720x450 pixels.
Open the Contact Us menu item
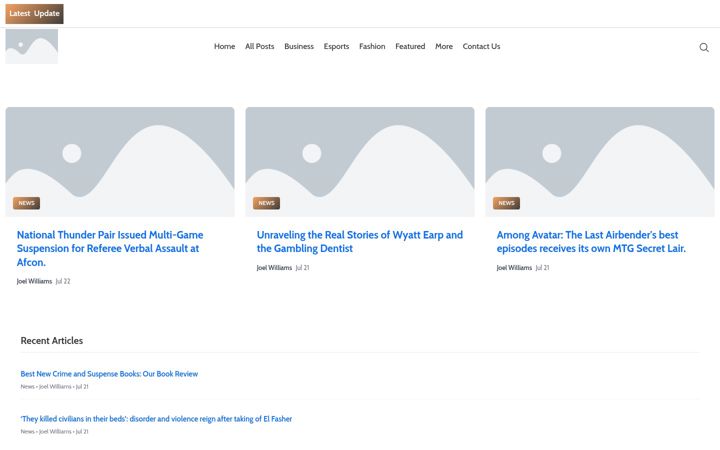[x=481, y=46]
